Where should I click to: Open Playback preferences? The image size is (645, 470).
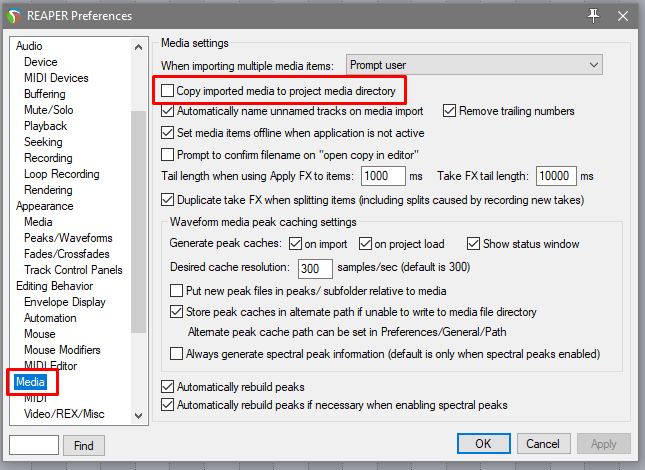coord(45,126)
